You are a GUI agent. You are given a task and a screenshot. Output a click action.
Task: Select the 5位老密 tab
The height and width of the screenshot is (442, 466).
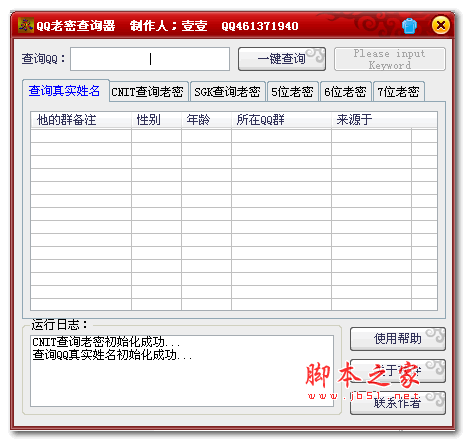tap(293, 91)
